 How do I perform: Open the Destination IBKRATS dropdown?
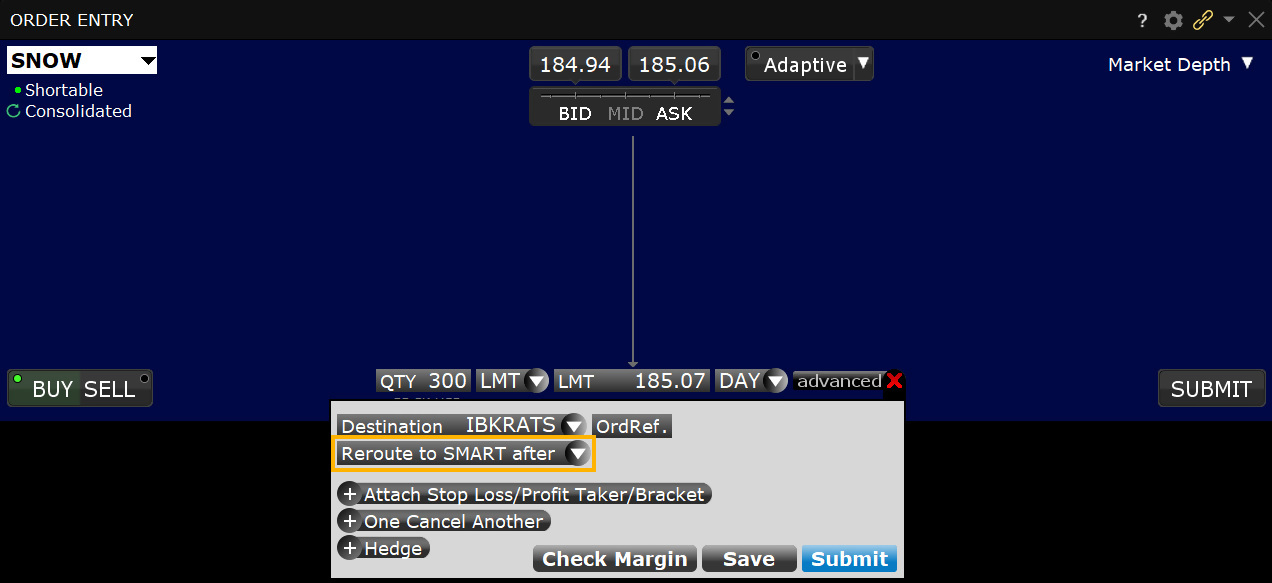pos(572,425)
